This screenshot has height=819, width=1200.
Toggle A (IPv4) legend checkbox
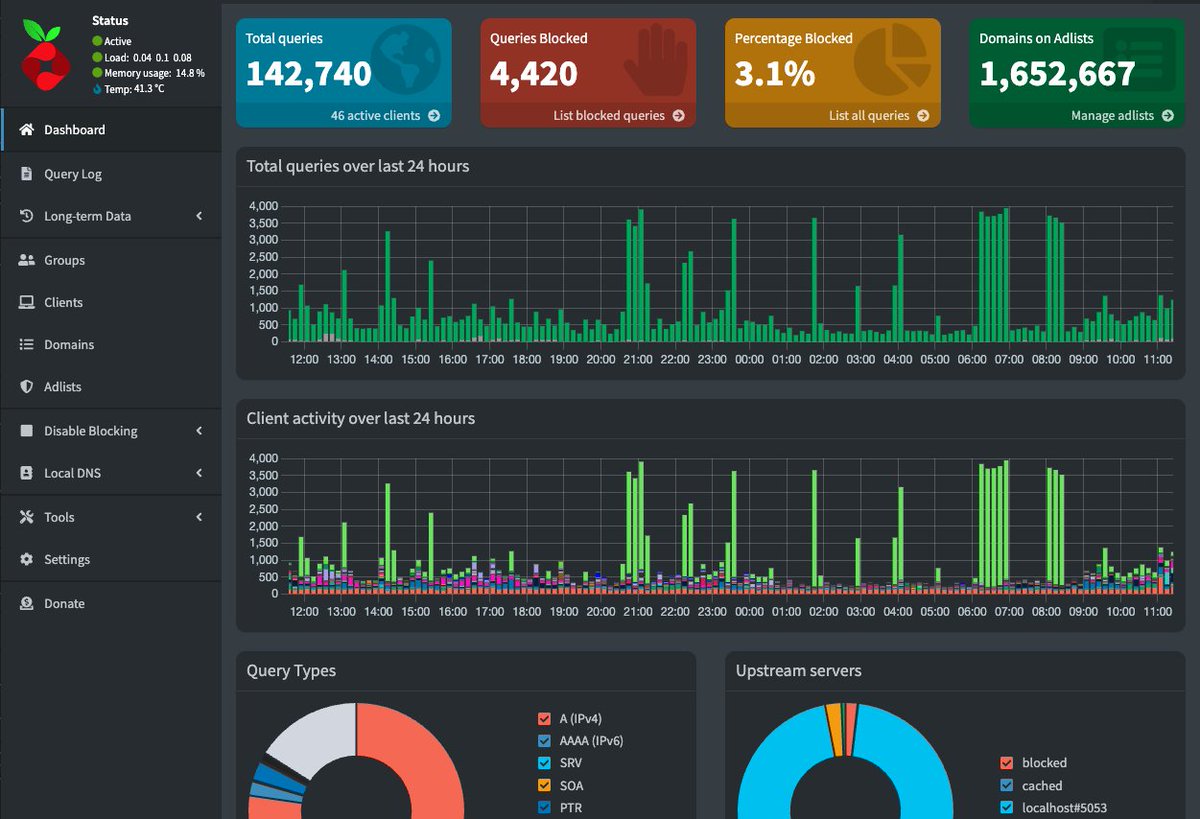(x=544, y=719)
